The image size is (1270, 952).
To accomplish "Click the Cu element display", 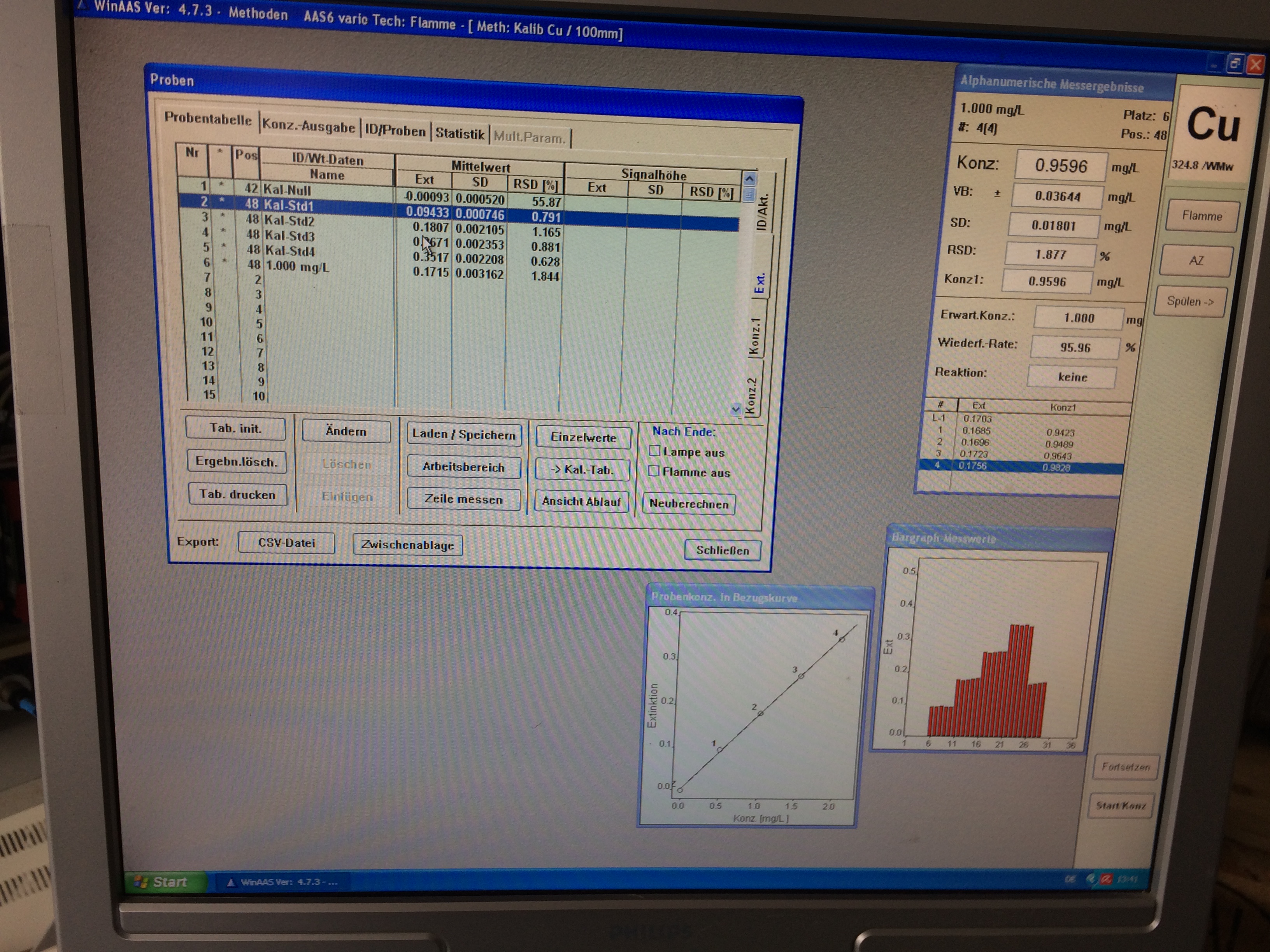I will pyautogui.click(x=1212, y=124).
